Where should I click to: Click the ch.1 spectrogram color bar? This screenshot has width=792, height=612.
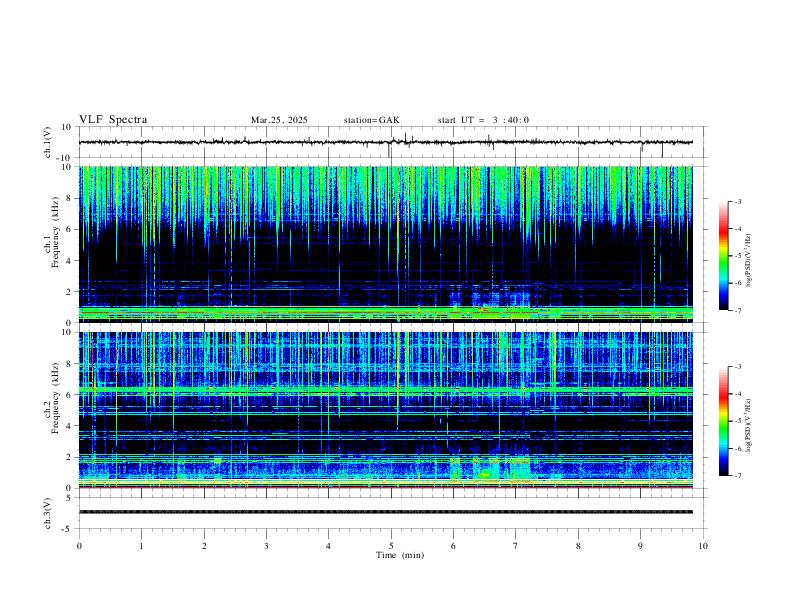(x=724, y=256)
